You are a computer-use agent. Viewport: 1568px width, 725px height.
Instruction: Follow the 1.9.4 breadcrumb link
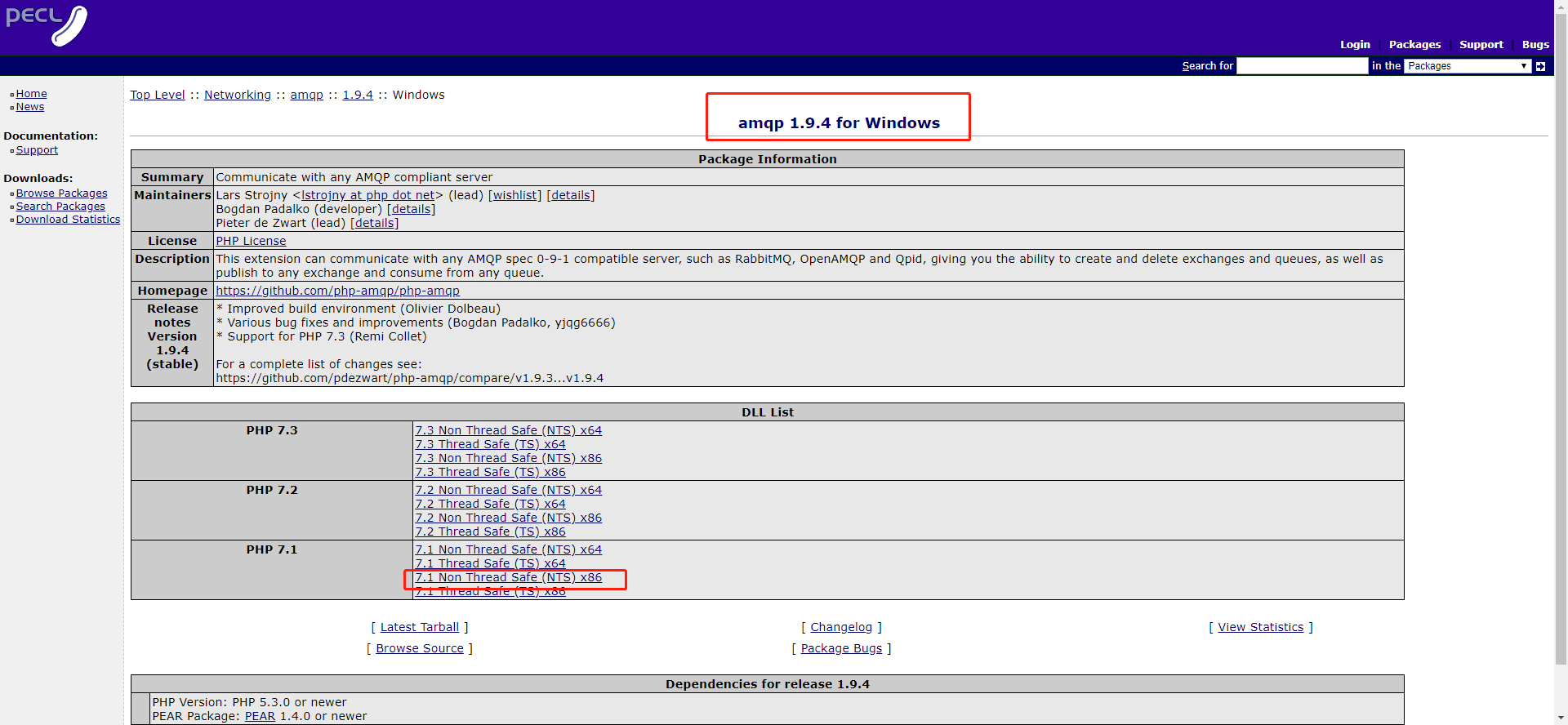(x=358, y=95)
